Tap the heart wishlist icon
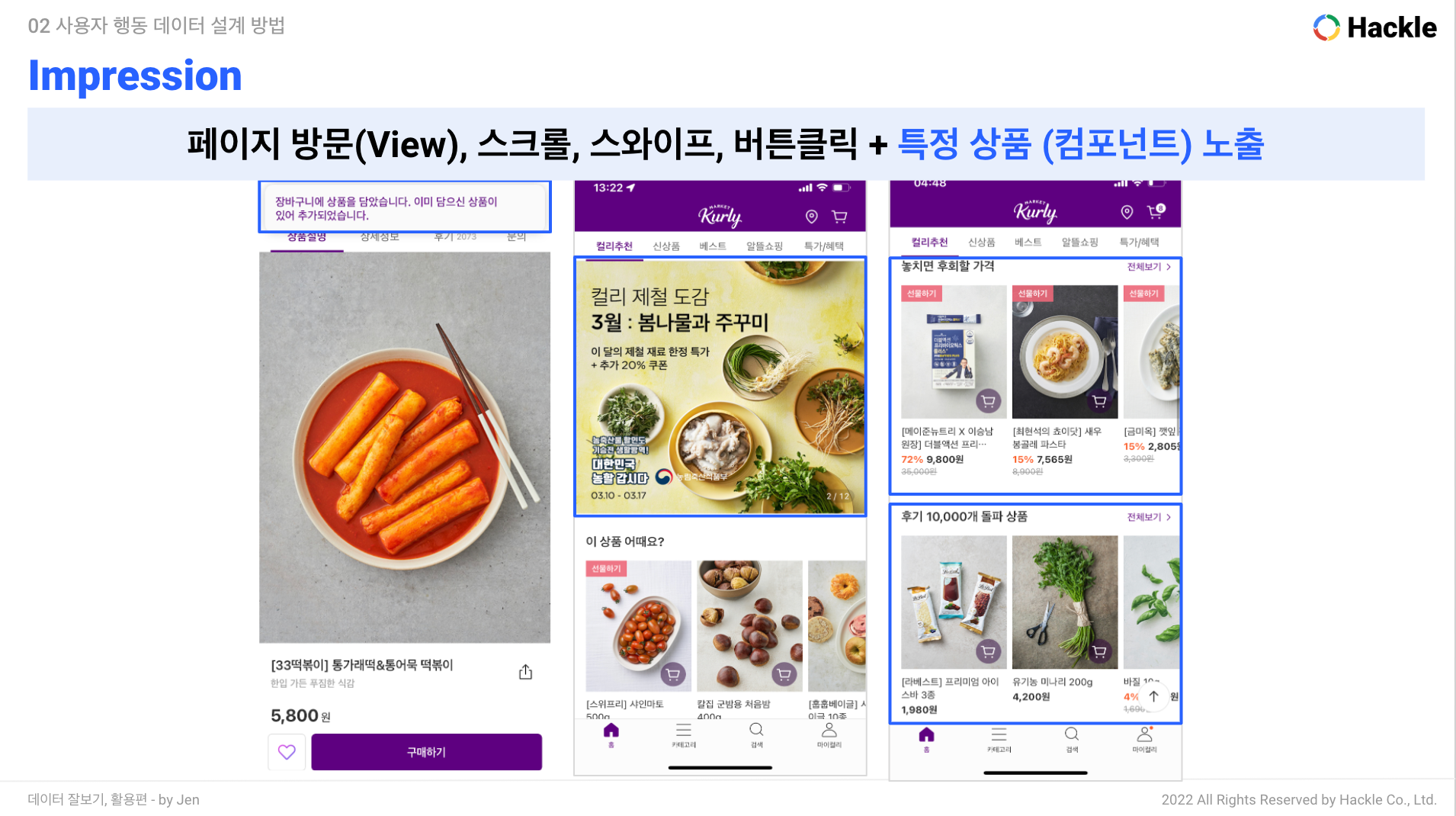 (x=287, y=752)
